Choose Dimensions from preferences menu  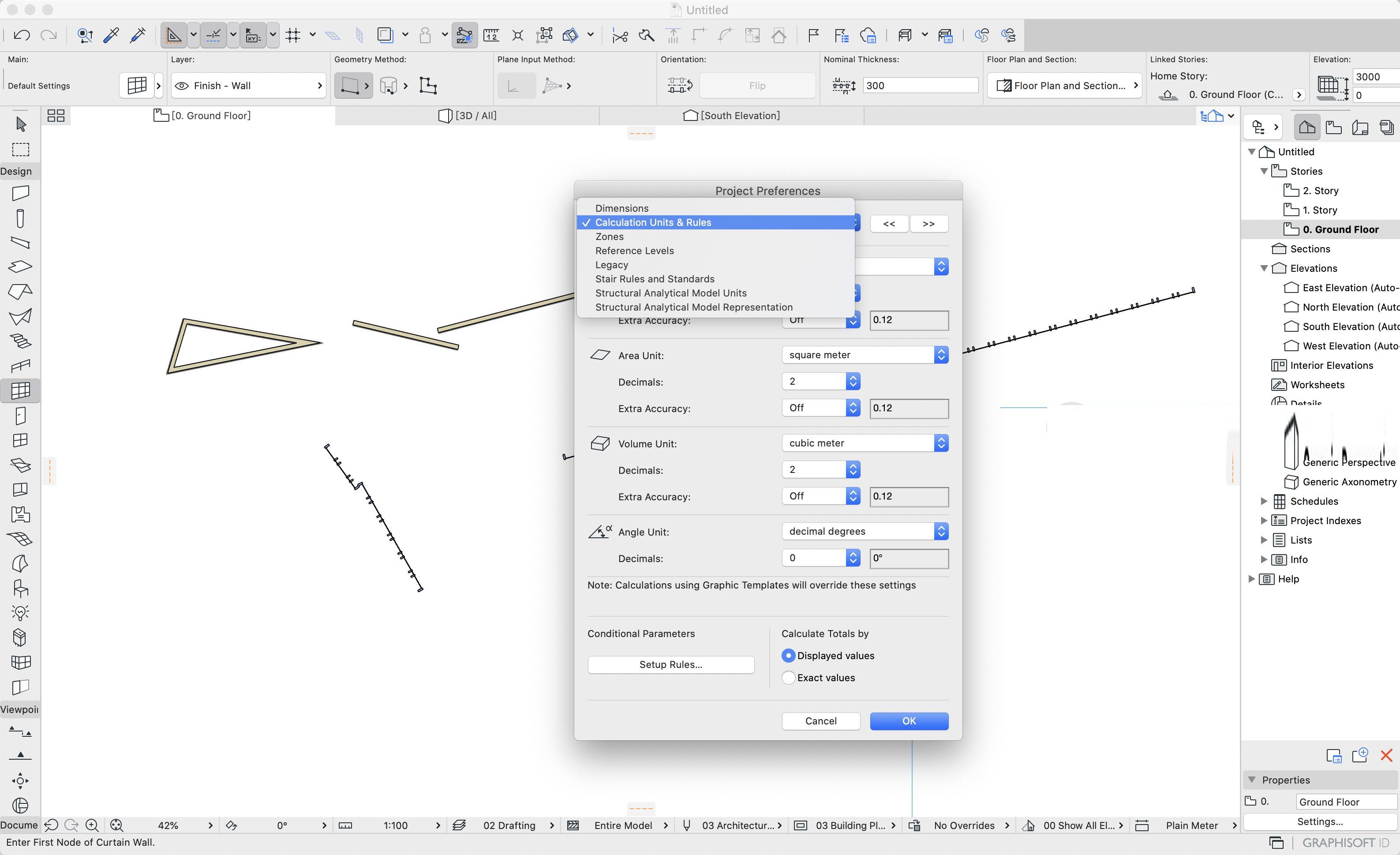tap(716, 208)
